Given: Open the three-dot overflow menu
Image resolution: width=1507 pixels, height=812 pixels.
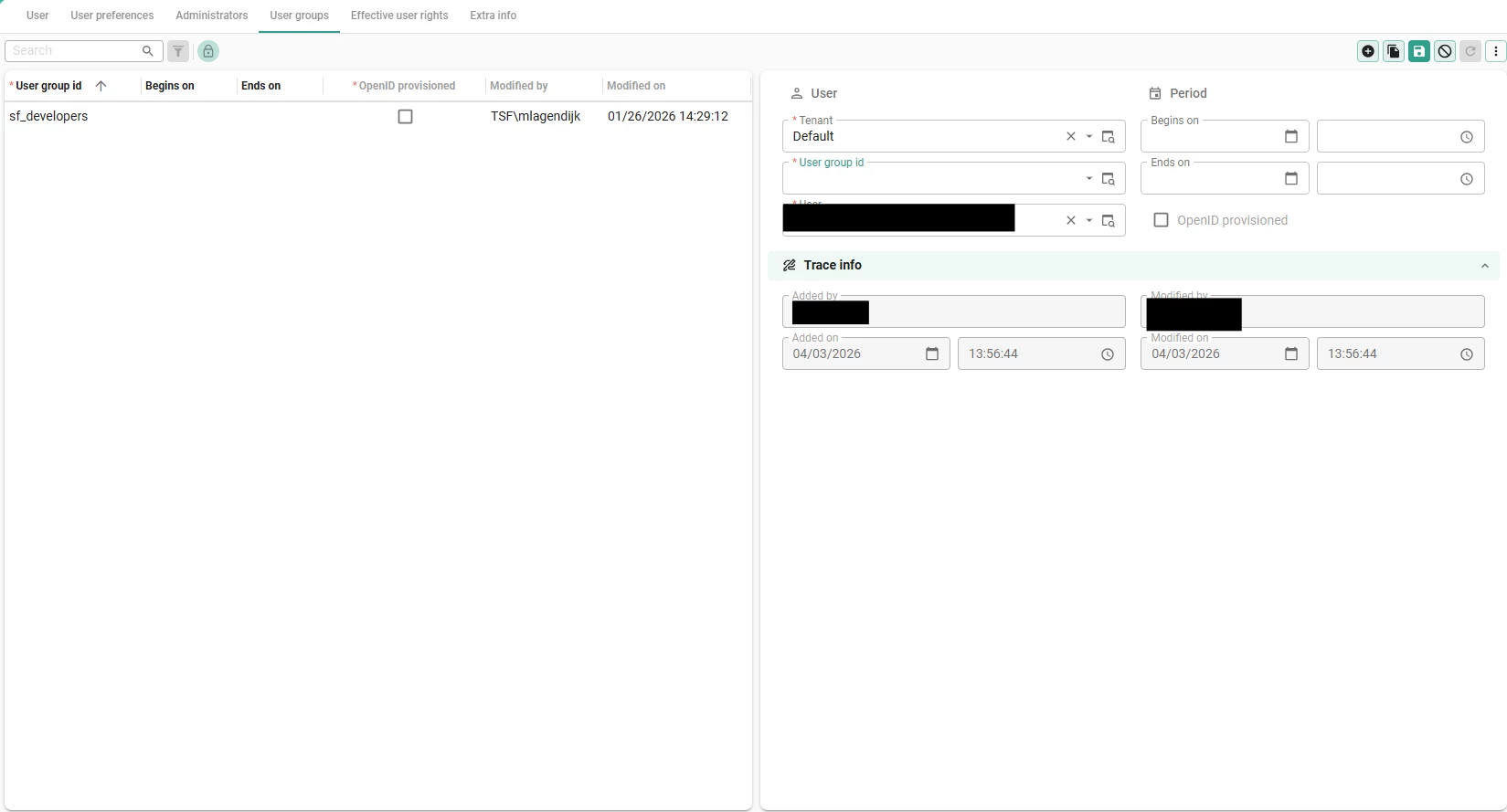Looking at the screenshot, I should [1495, 51].
